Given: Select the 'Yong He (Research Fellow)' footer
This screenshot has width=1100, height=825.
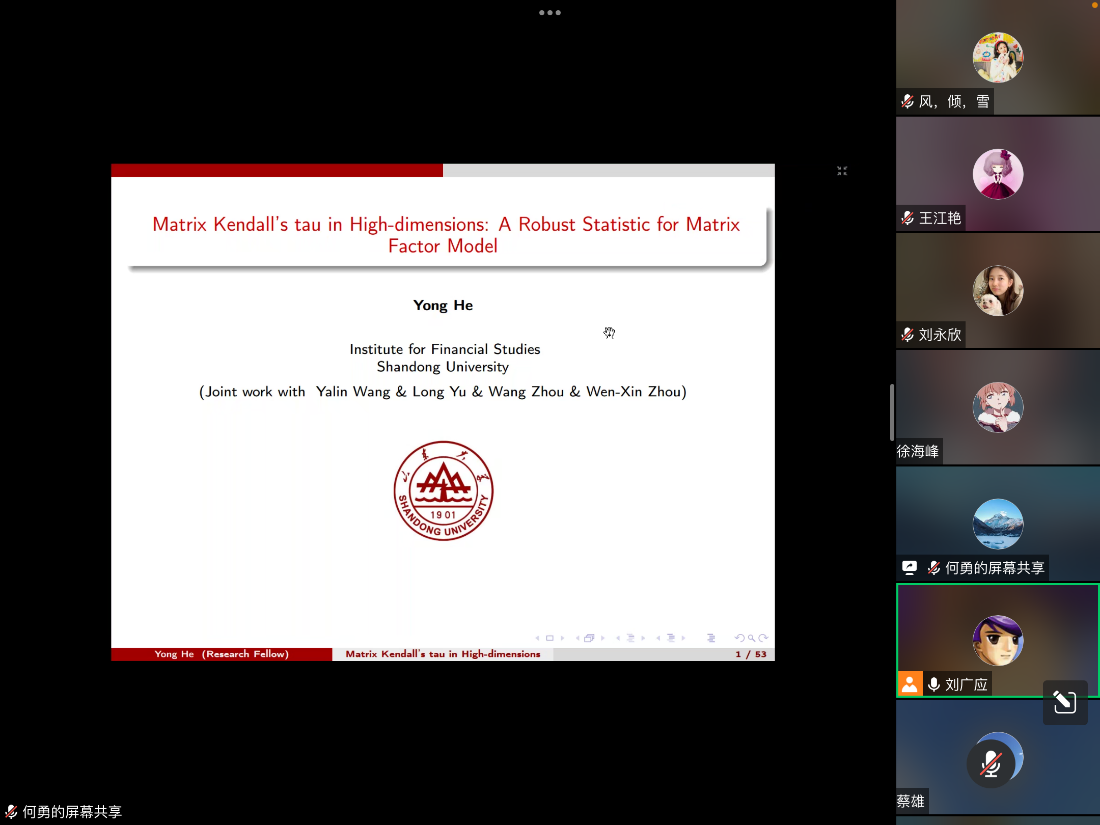Looking at the screenshot, I should pyautogui.click(x=221, y=654).
